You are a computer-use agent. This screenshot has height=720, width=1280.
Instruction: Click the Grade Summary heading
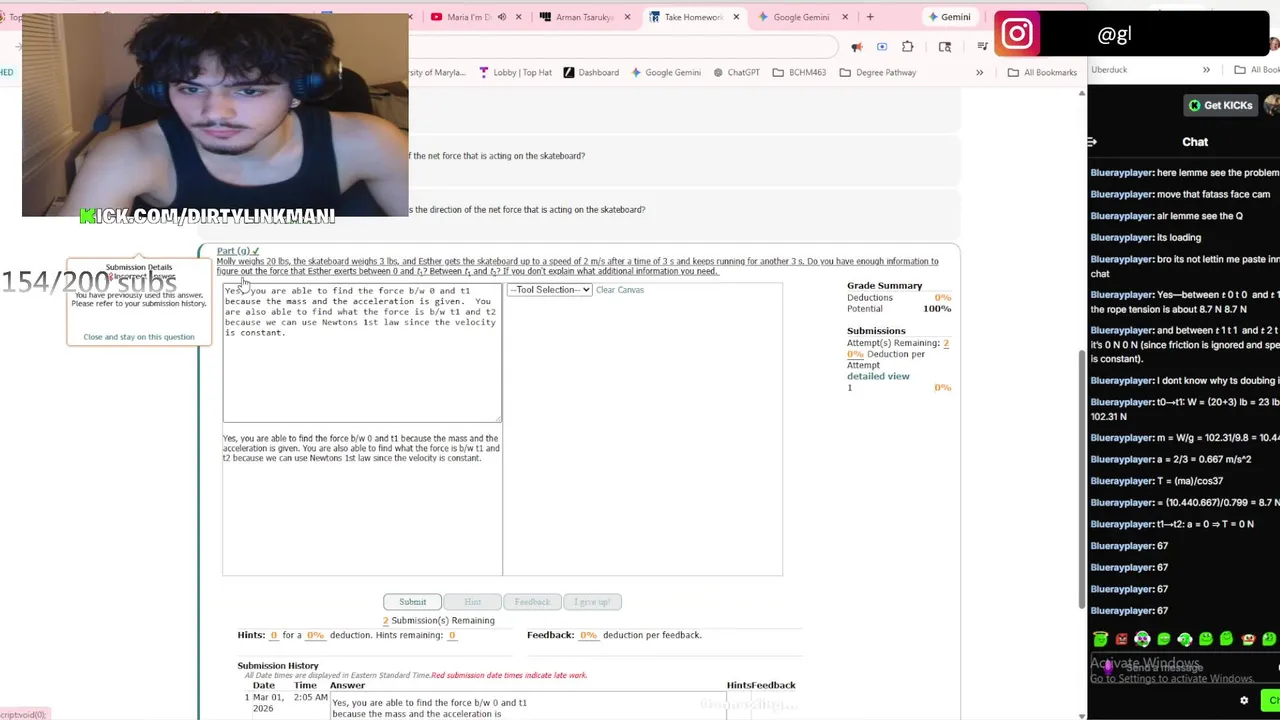[885, 286]
